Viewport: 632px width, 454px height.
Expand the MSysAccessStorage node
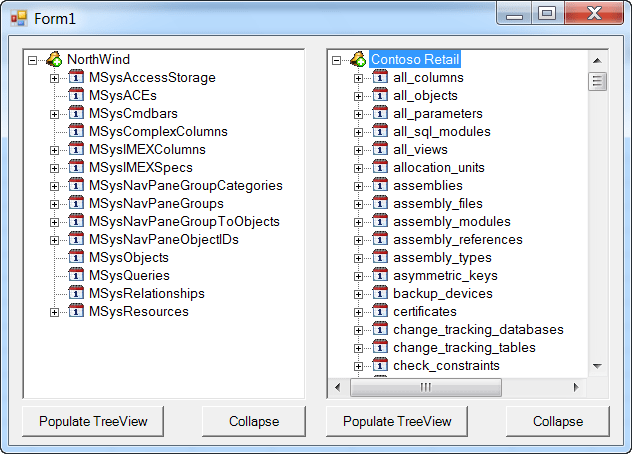(x=54, y=78)
